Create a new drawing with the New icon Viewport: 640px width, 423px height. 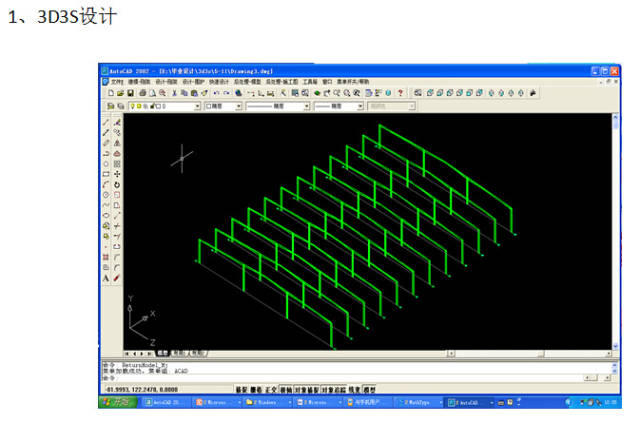pos(111,94)
